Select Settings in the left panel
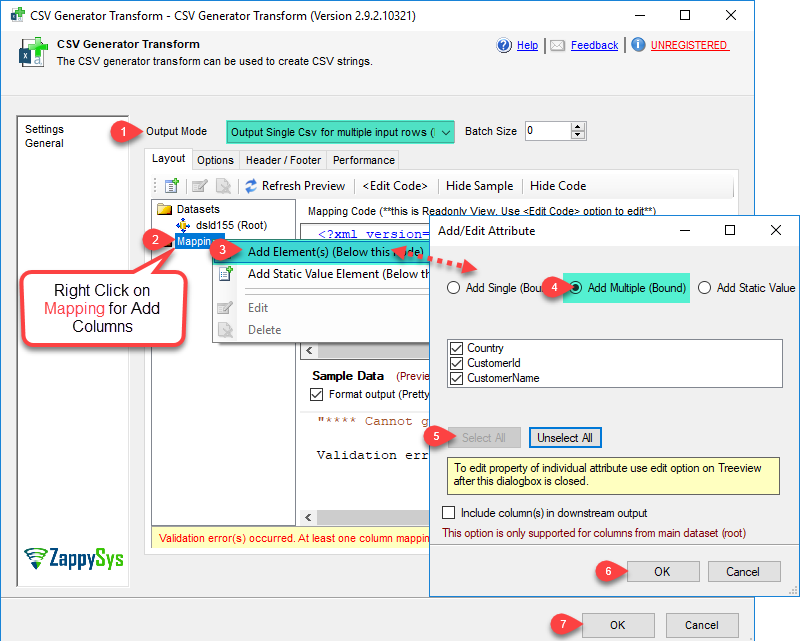800x641 pixels. 44,129
